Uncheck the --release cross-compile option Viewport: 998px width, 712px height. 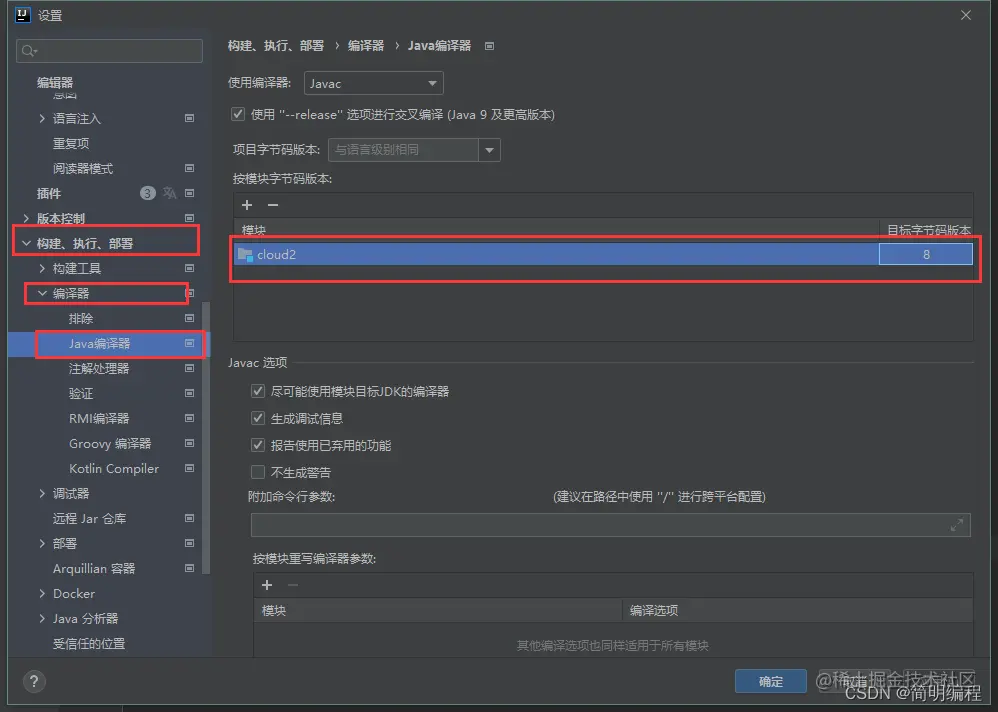[x=237, y=114]
